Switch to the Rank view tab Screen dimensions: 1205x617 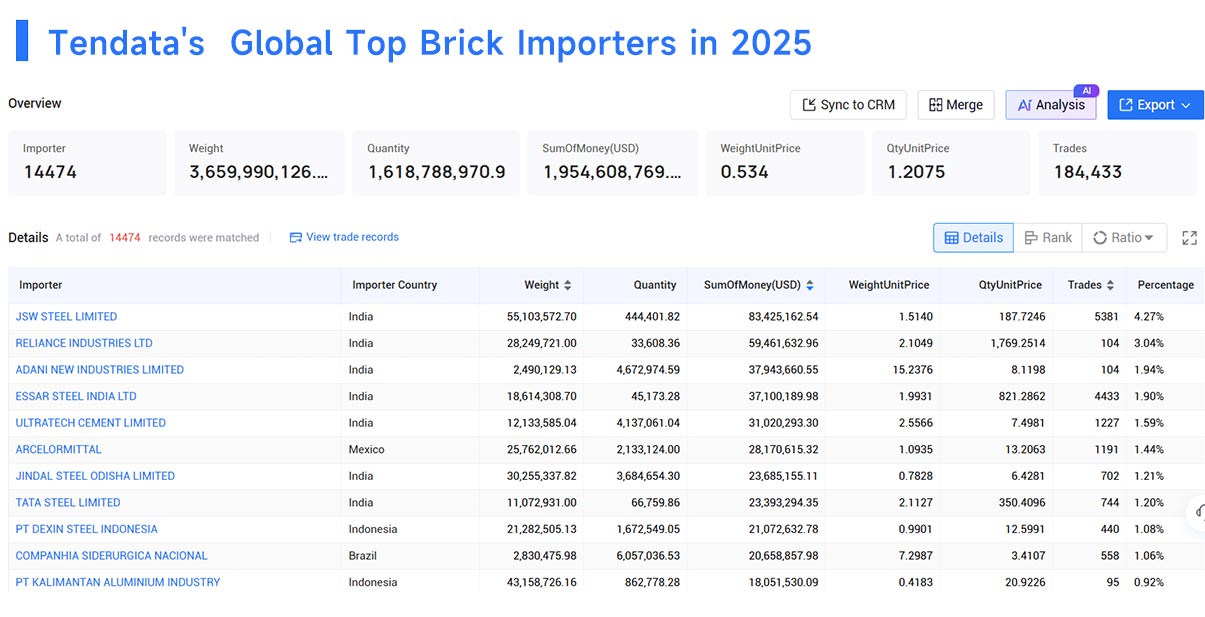[x=1048, y=238]
